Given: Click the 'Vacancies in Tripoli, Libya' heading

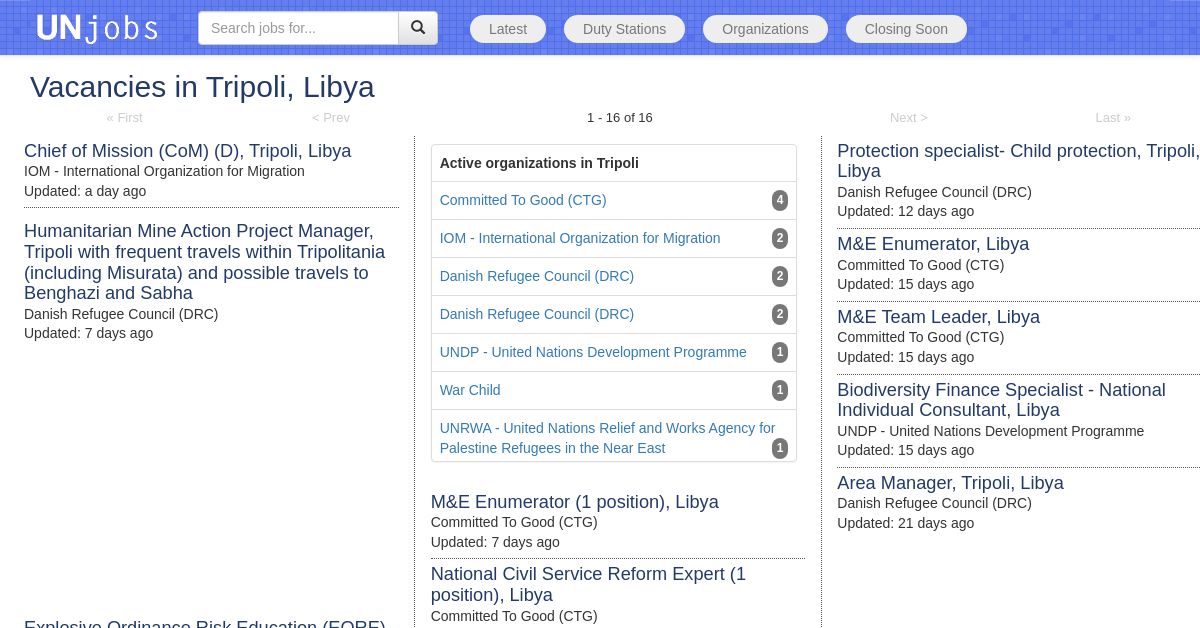Looking at the screenshot, I should point(202,87).
